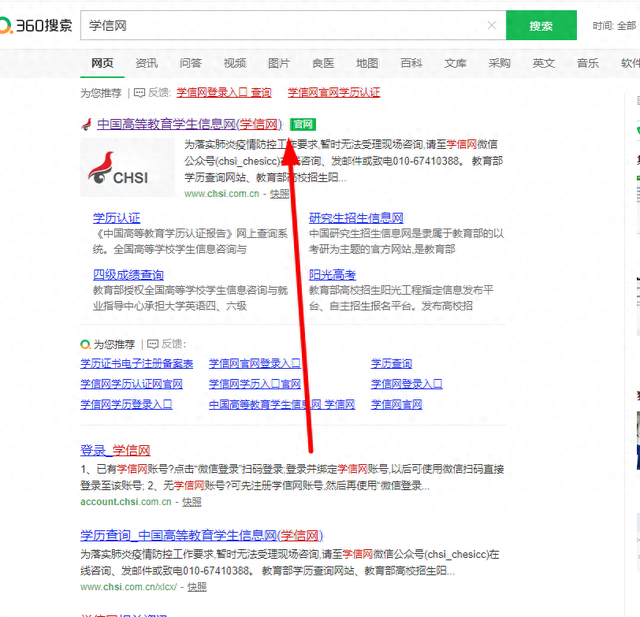Open suggestion 学信网官网学历认证
640x617 pixels.
(333, 93)
